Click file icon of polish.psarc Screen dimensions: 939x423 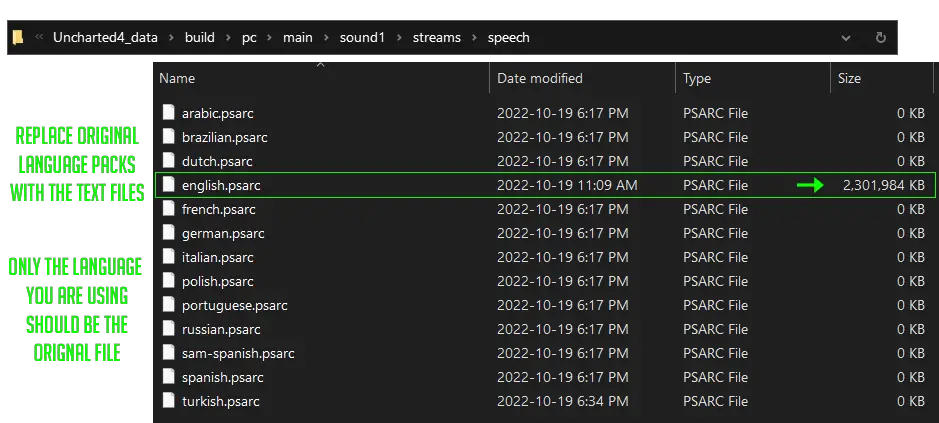tap(169, 281)
